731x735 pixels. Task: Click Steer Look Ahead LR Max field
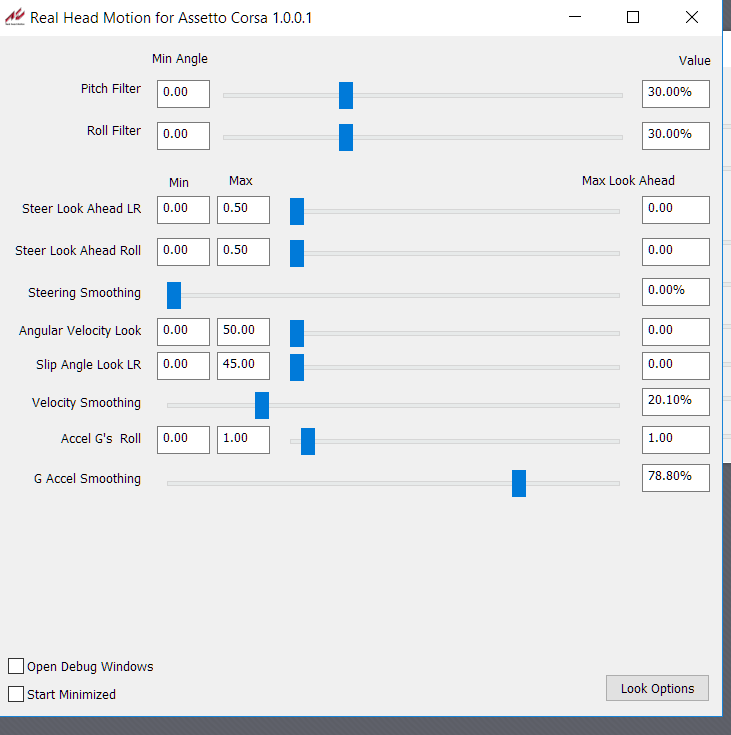243,210
